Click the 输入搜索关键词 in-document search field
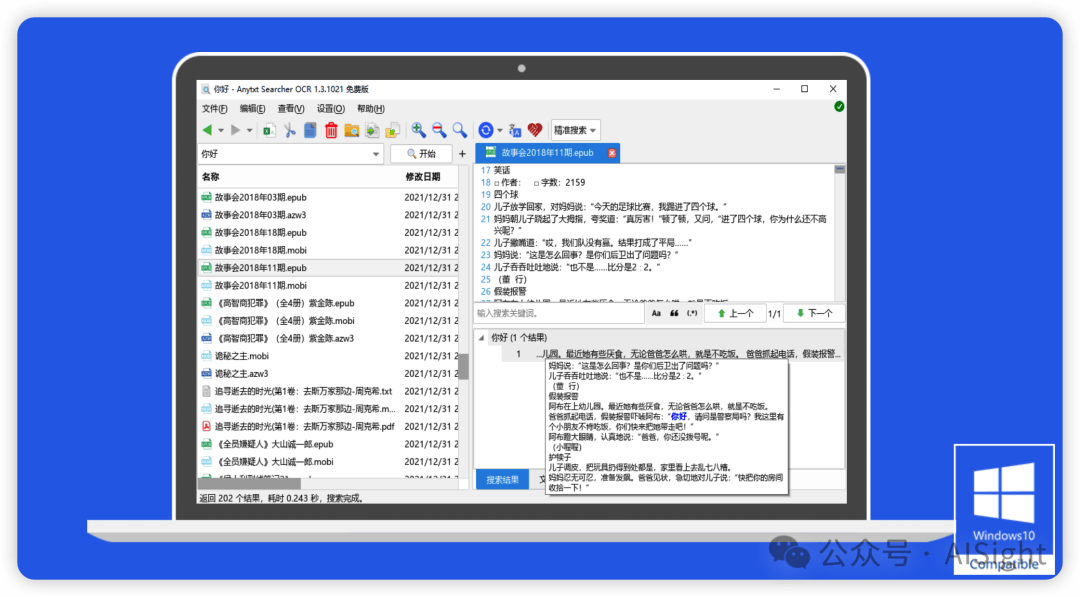This screenshot has width=1080, height=597. tap(559, 313)
